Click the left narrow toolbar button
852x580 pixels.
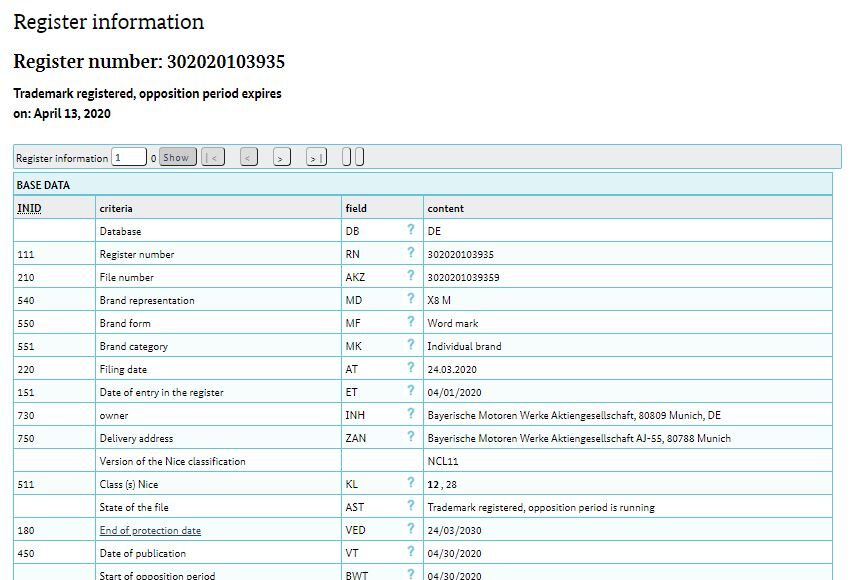pyautogui.click(x=347, y=157)
